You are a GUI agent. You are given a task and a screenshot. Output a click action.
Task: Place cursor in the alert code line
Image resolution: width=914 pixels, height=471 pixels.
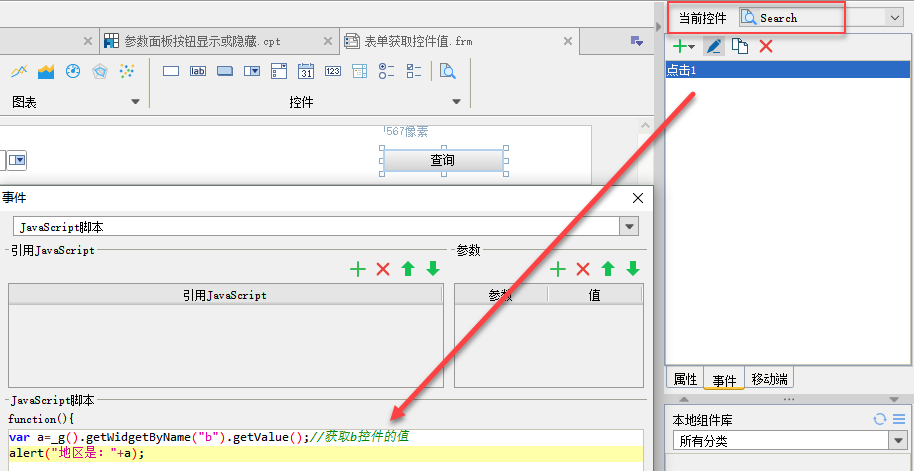point(326,454)
